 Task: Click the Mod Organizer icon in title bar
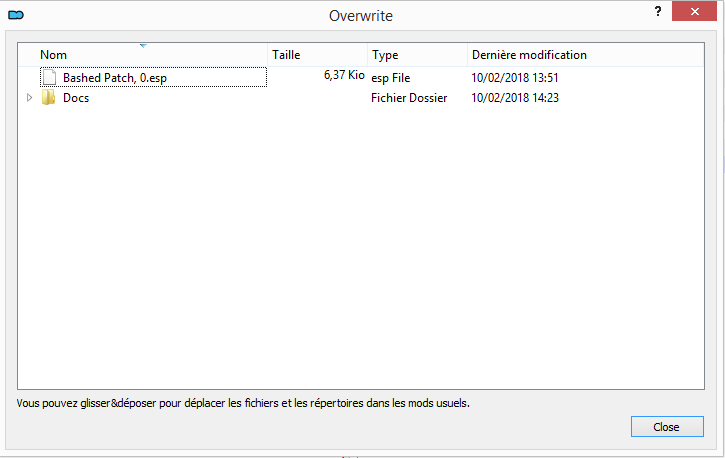pyautogui.click(x=15, y=15)
